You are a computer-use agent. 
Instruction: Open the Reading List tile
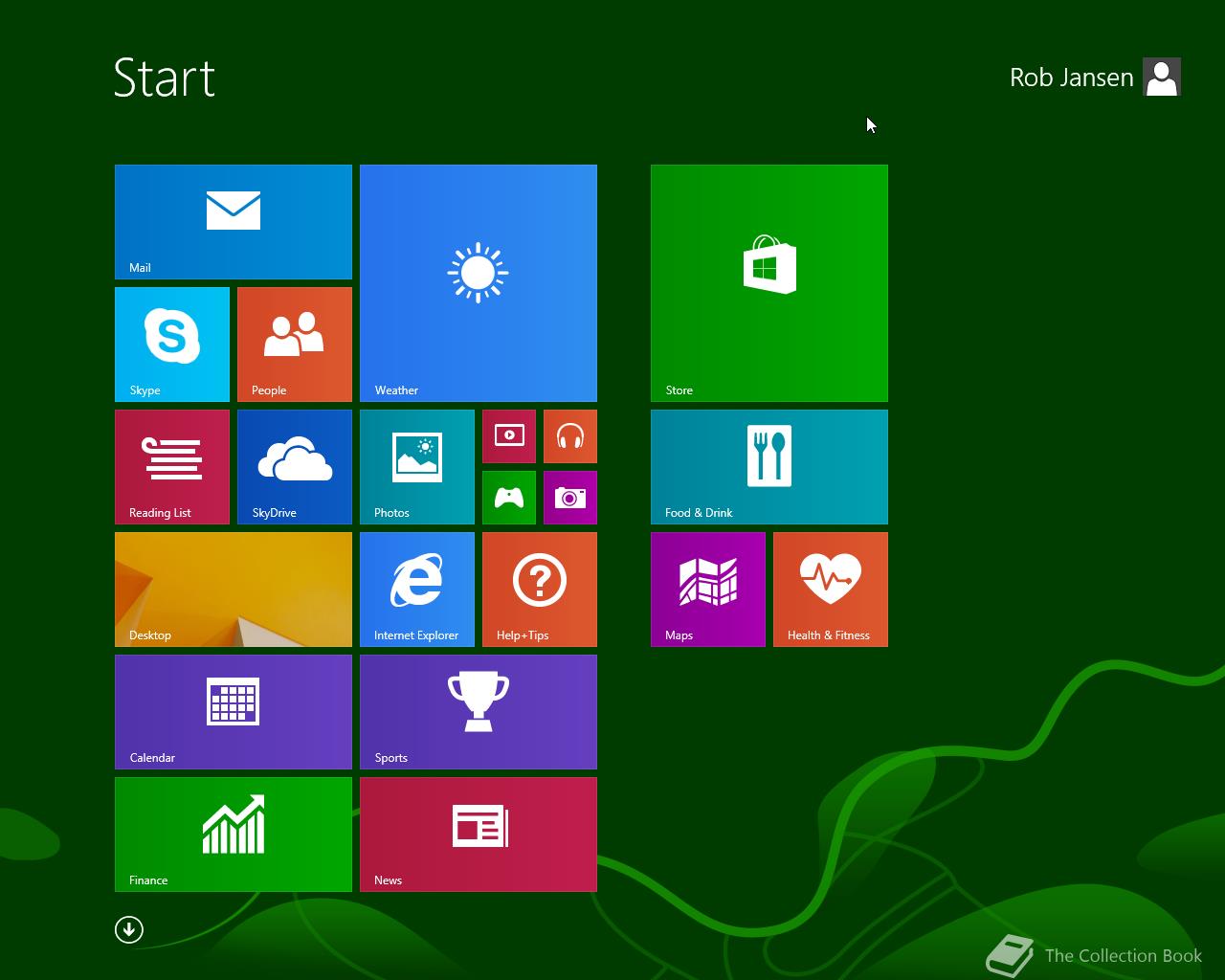coord(172,467)
